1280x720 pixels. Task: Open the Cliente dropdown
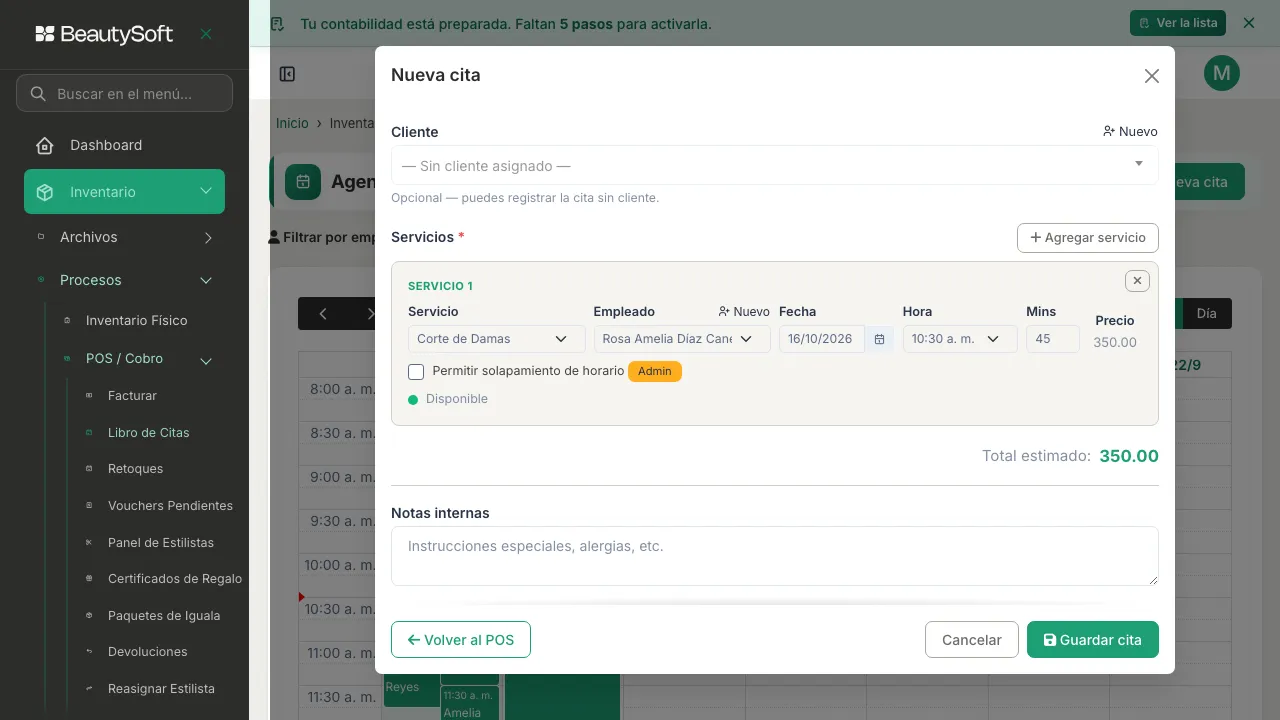point(775,165)
